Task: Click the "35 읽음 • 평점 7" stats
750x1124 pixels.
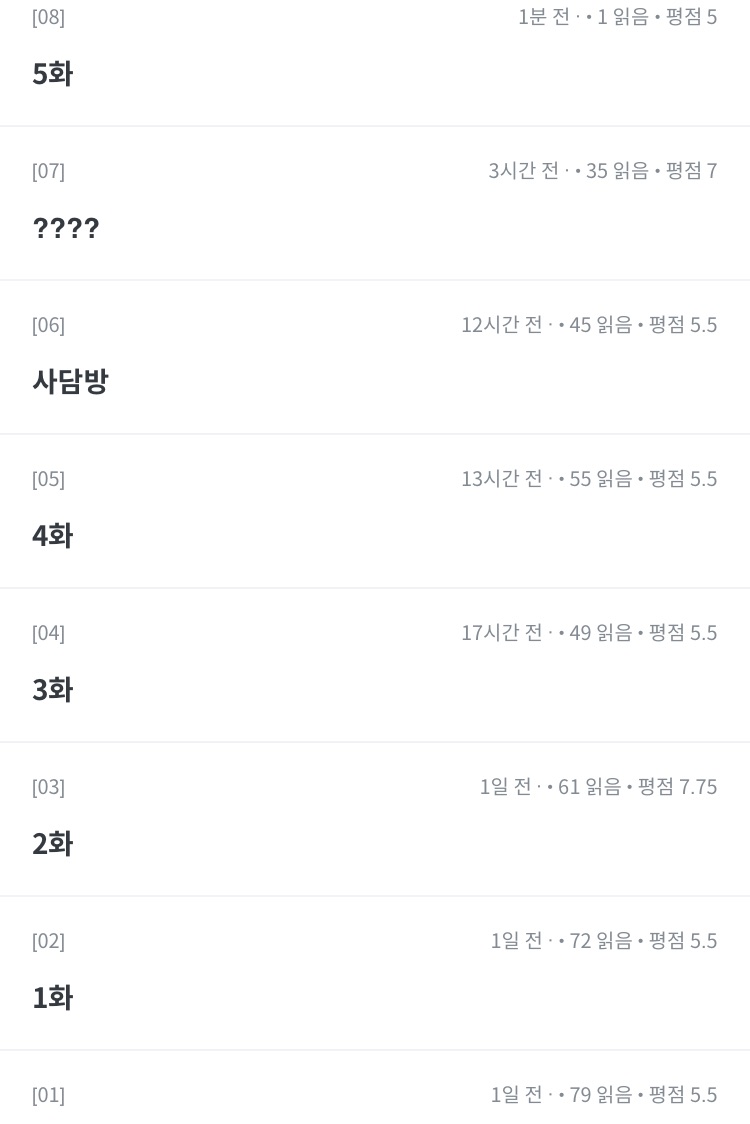Action: 651,171
